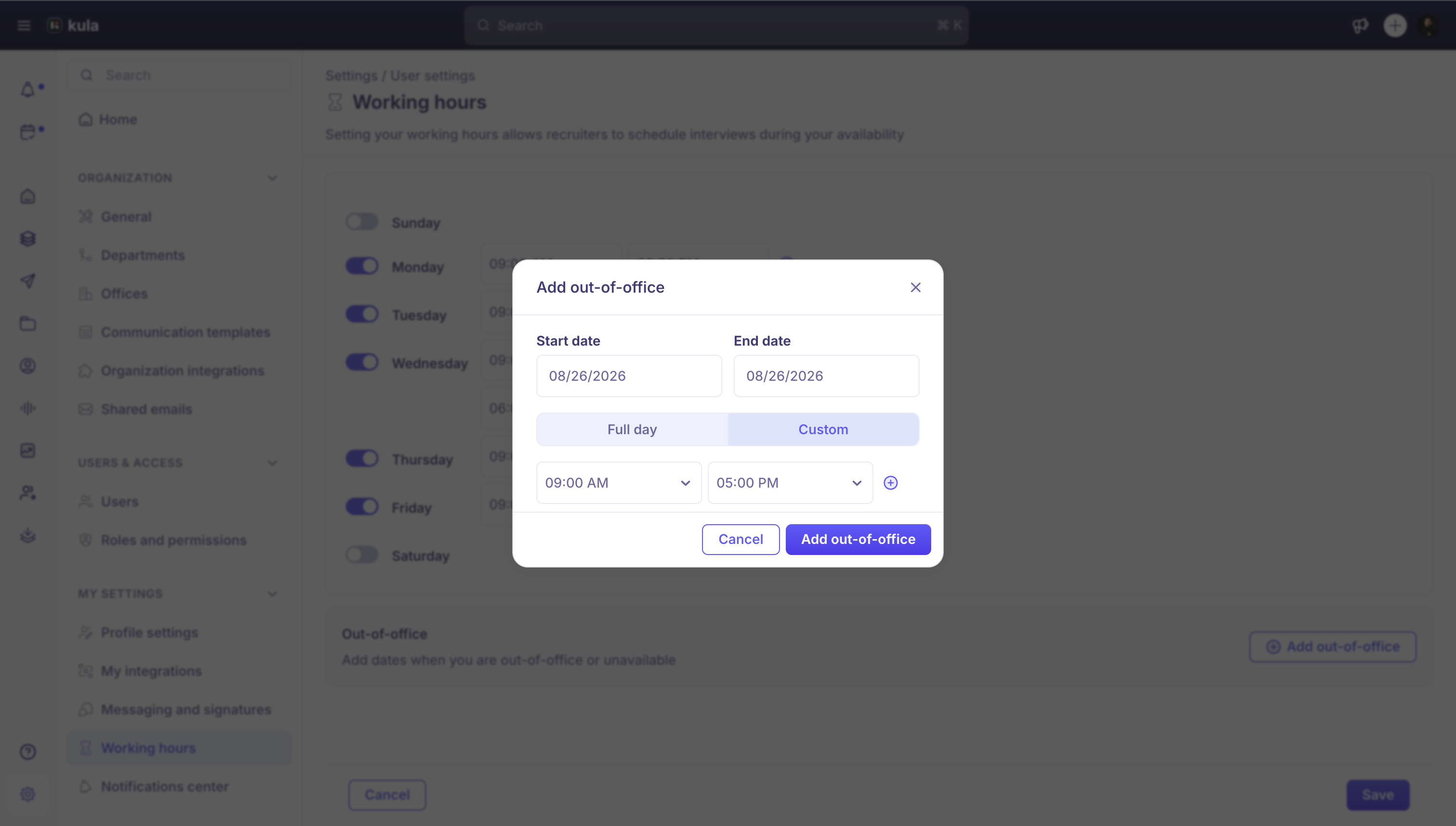The width and height of the screenshot is (1456, 826).
Task: Click Cancel in the dialog
Action: tap(741, 539)
